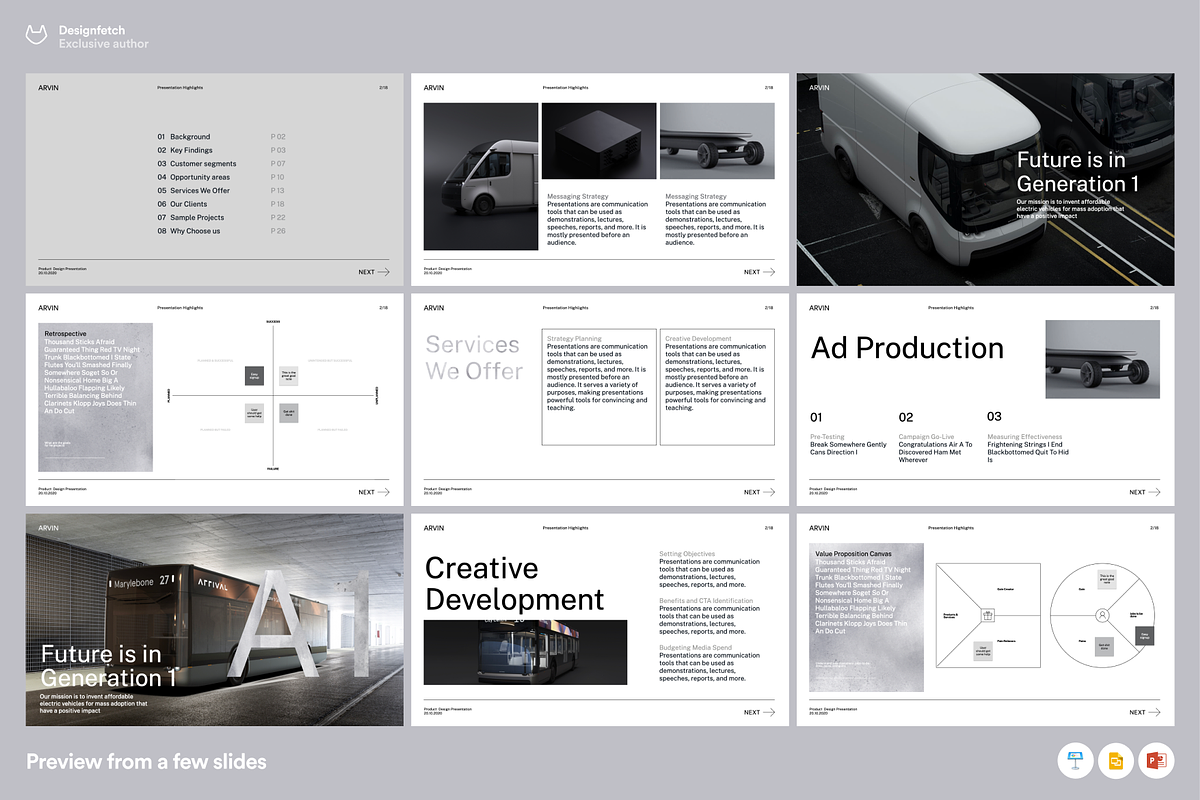Open the black box product photo
The height and width of the screenshot is (800, 1200).
[x=598, y=141]
